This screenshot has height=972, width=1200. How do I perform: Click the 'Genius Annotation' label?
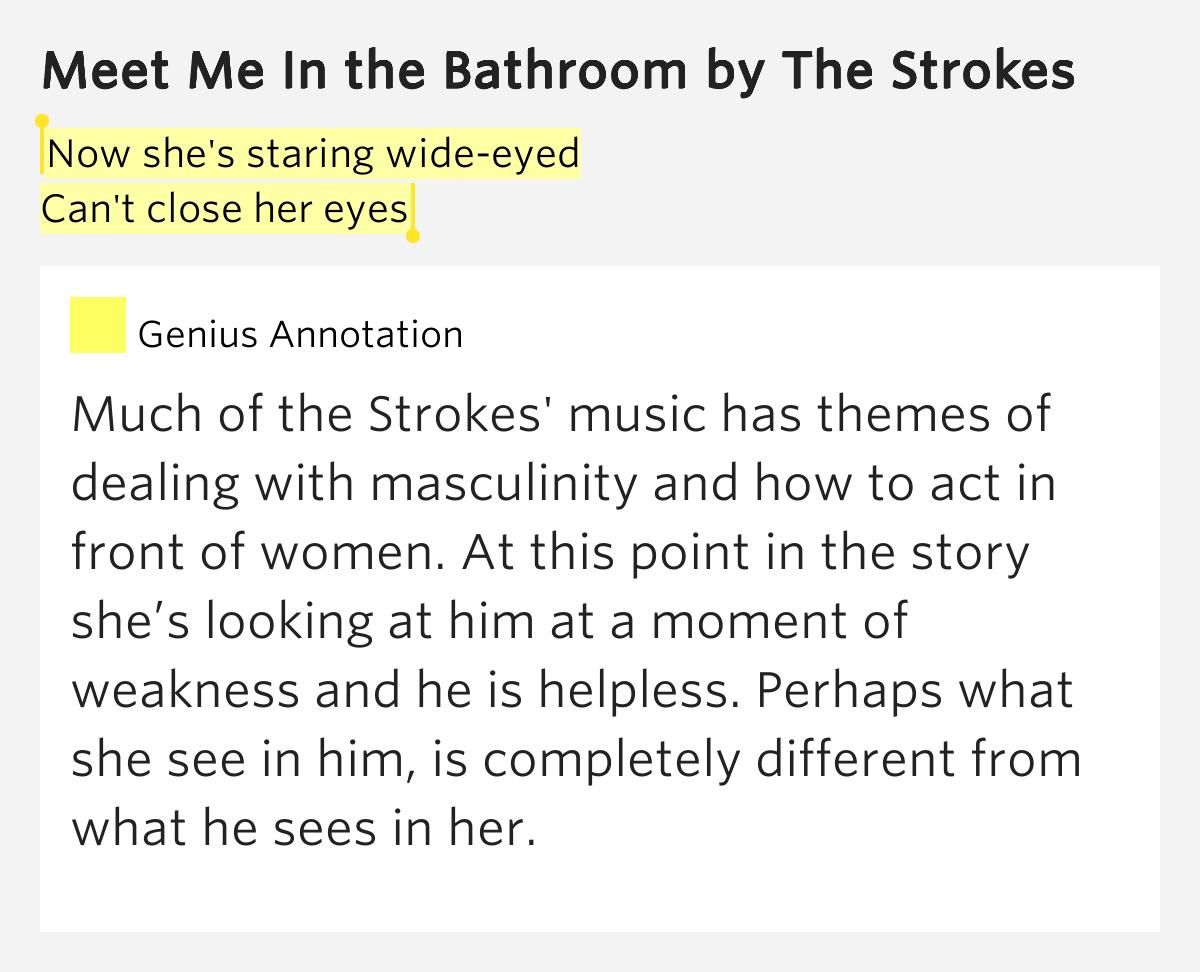click(300, 334)
